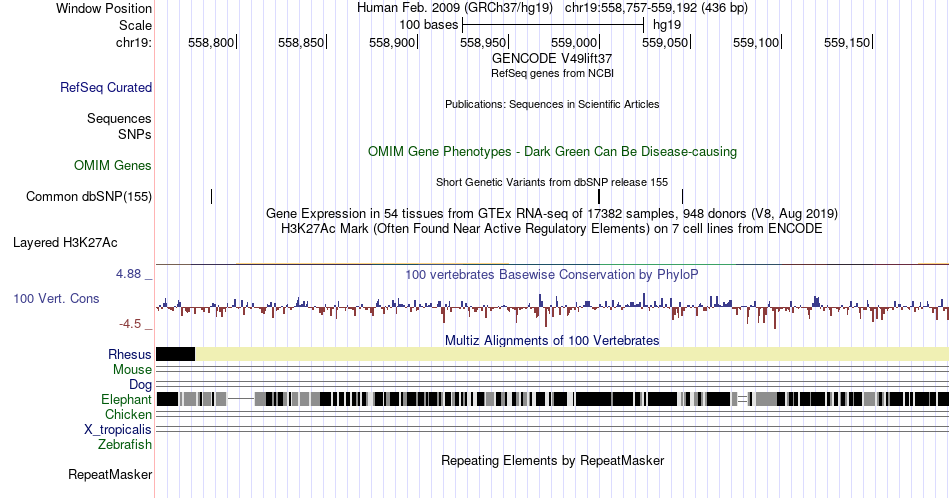Click the 558,950 ruler coordinate
This screenshot has width=950, height=498.
click(483, 42)
